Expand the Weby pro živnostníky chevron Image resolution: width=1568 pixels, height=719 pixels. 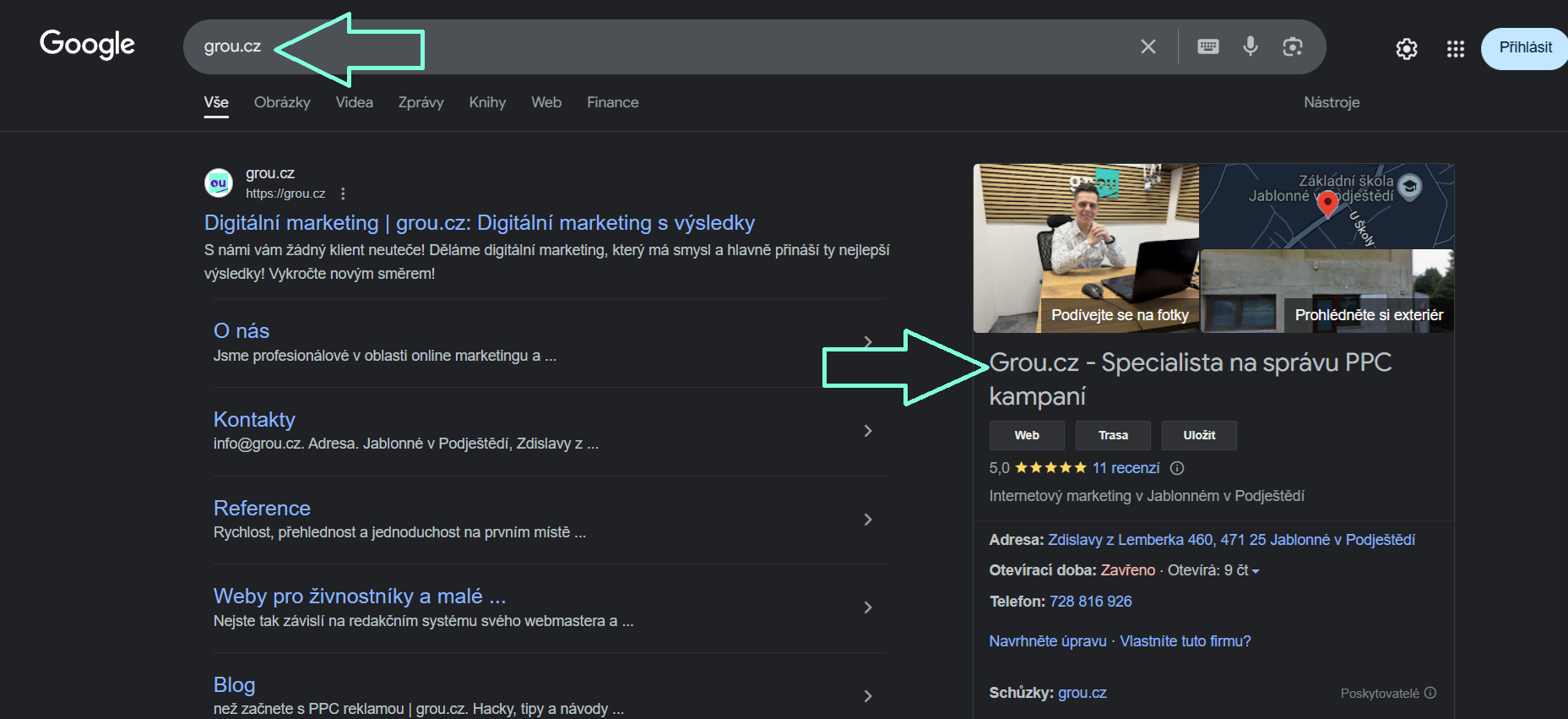click(x=868, y=607)
